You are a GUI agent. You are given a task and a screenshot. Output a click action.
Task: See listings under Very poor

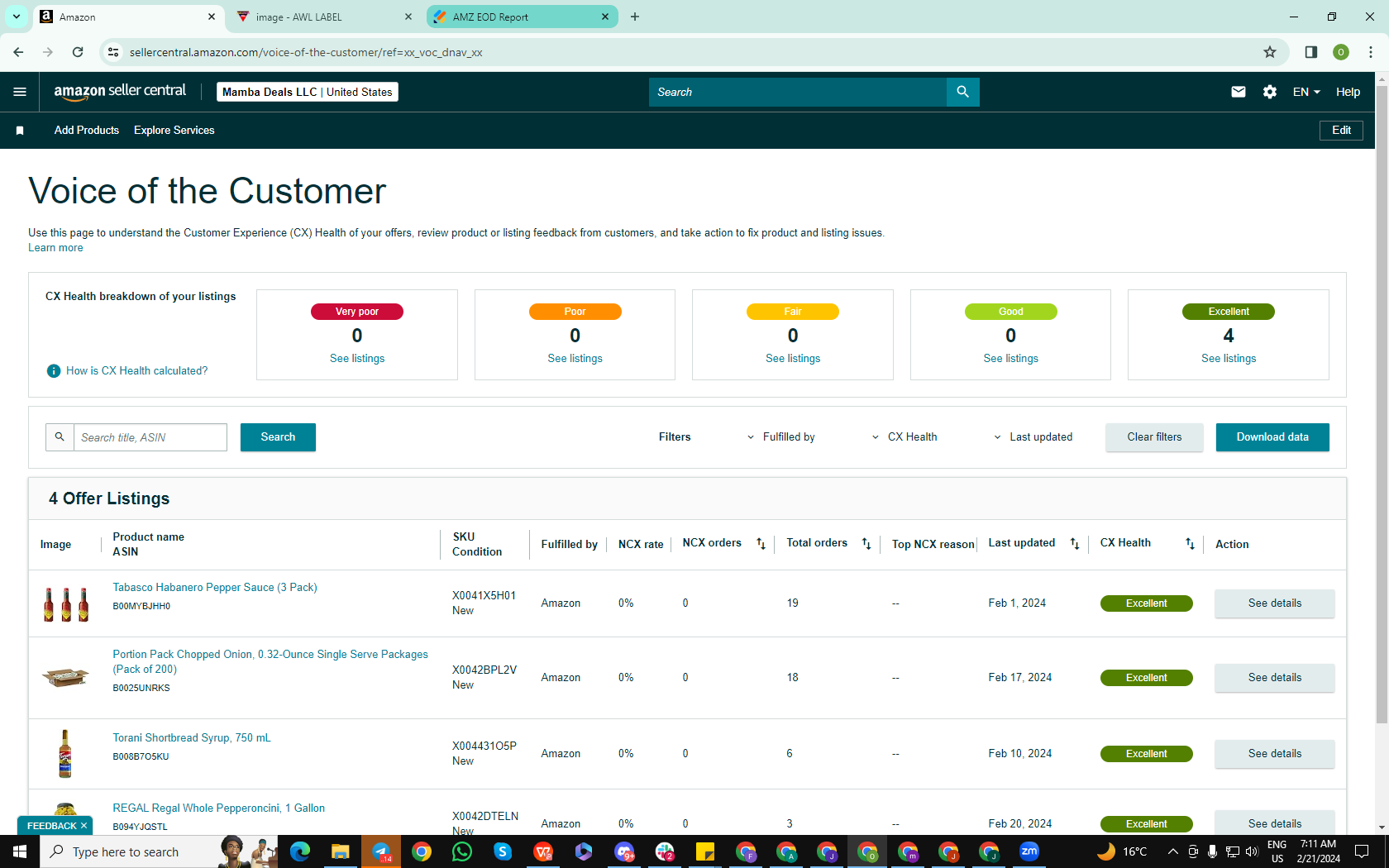(x=357, y=359)
